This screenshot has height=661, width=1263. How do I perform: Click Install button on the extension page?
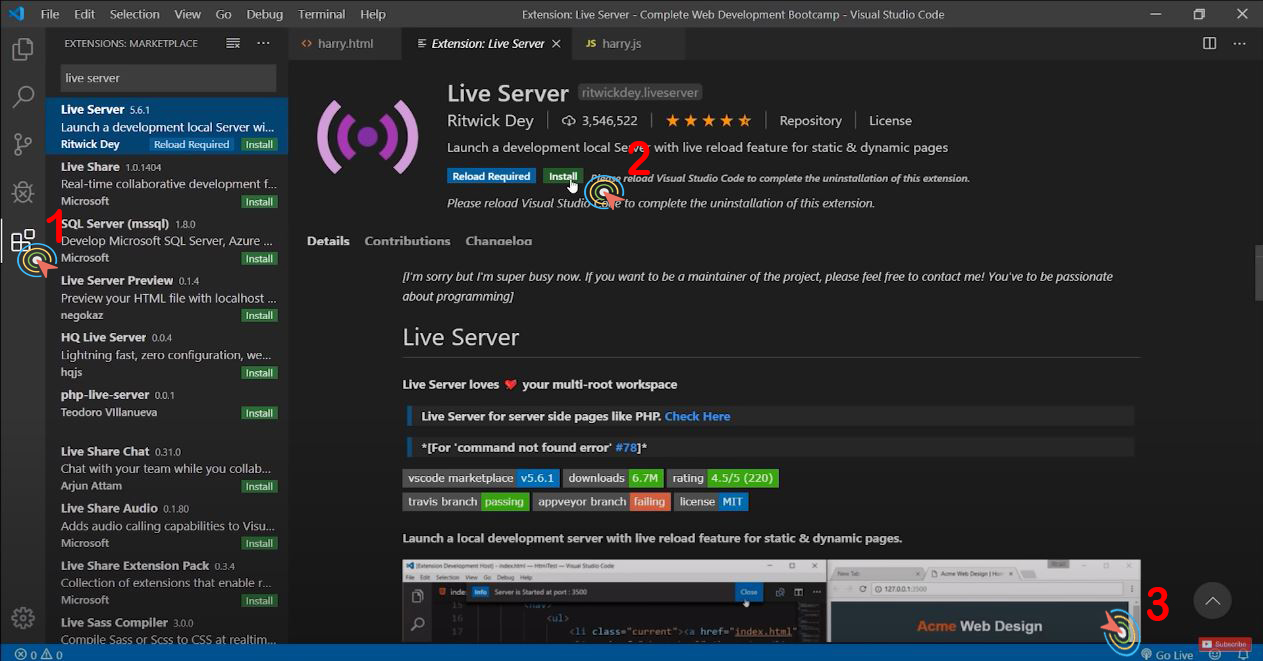(563, 177)
